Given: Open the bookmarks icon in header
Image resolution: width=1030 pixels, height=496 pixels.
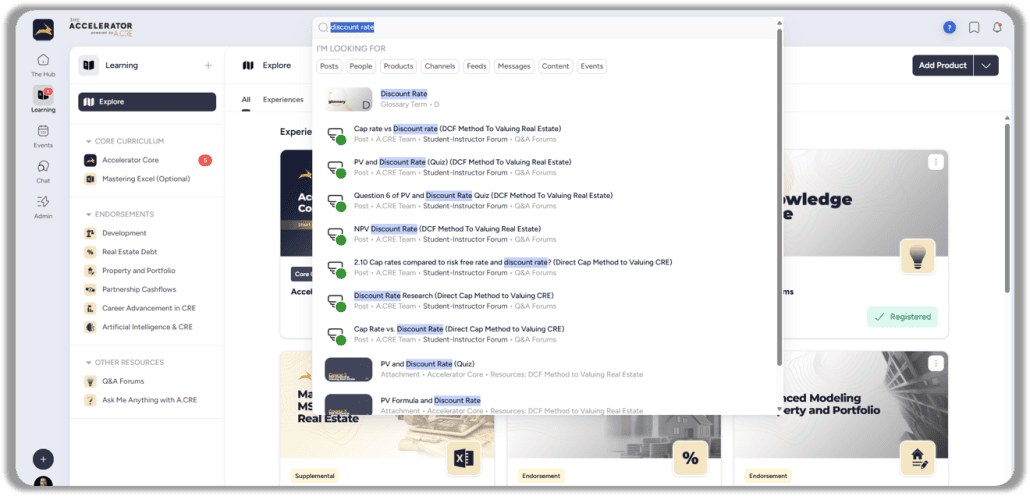Looking at the screenshot, I should pos(973,27).
